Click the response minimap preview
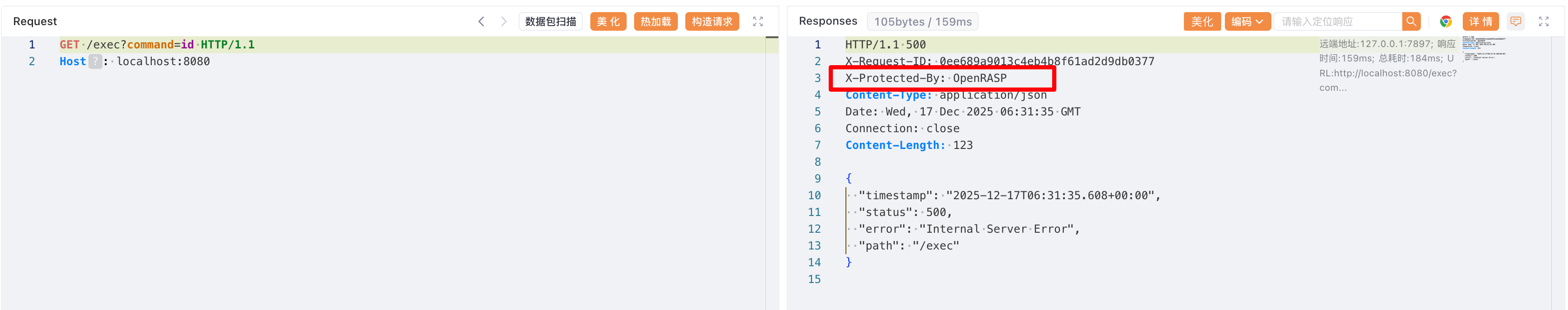 1483,49
